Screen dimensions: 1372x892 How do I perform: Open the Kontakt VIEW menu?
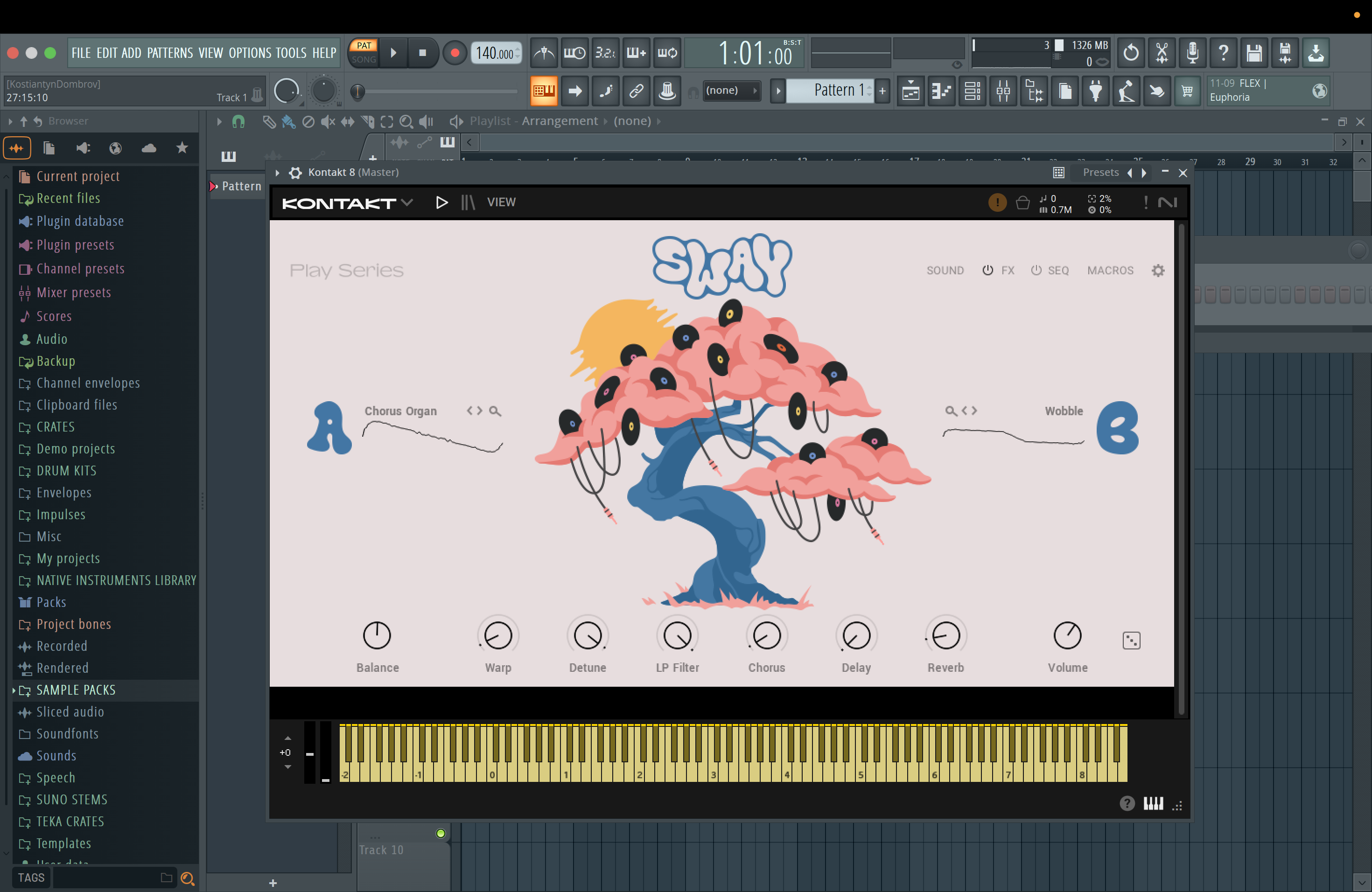click(501, 202)
